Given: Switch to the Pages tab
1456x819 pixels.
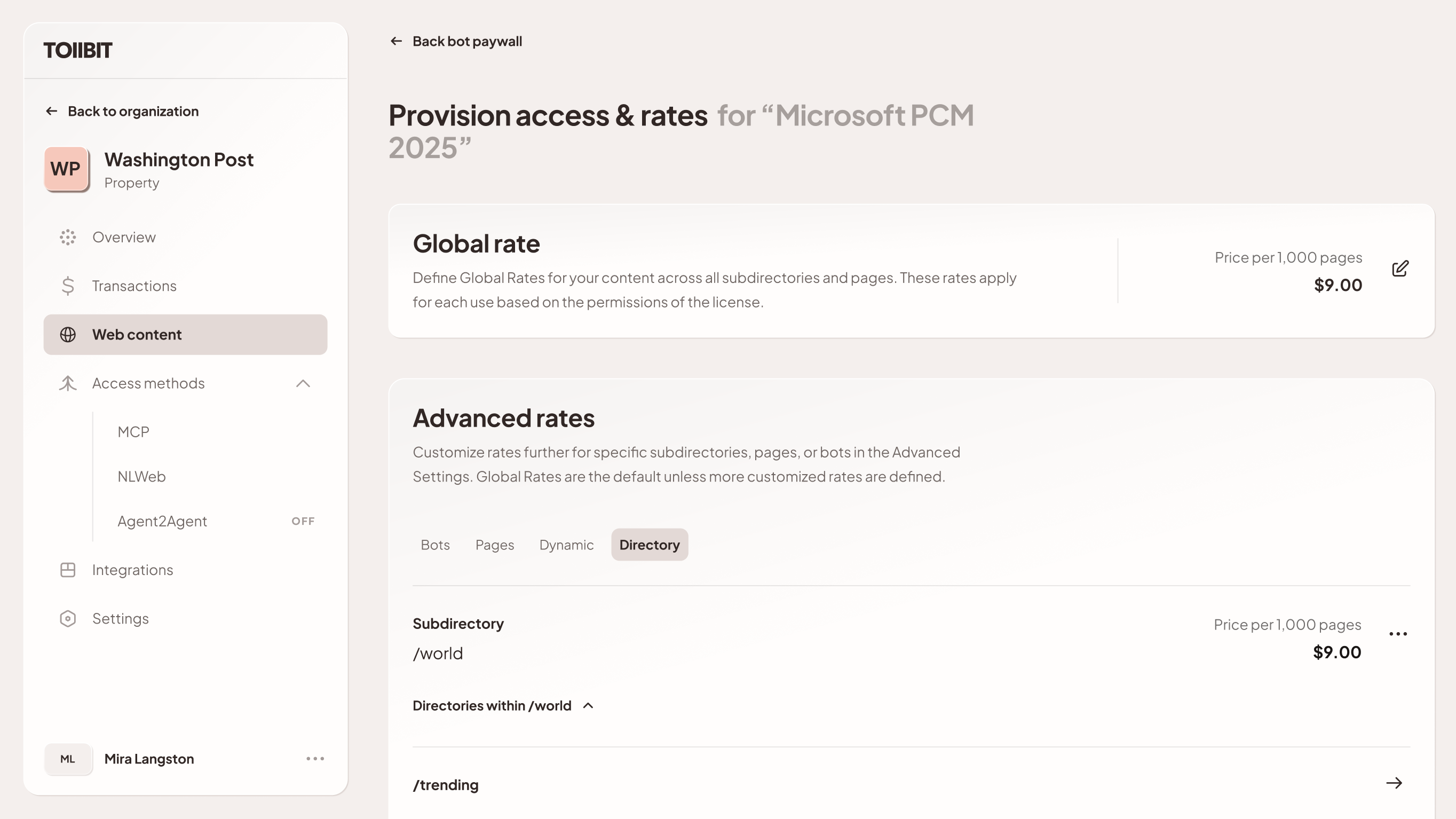Looking at the screenshot, I should tap(495, 545).
